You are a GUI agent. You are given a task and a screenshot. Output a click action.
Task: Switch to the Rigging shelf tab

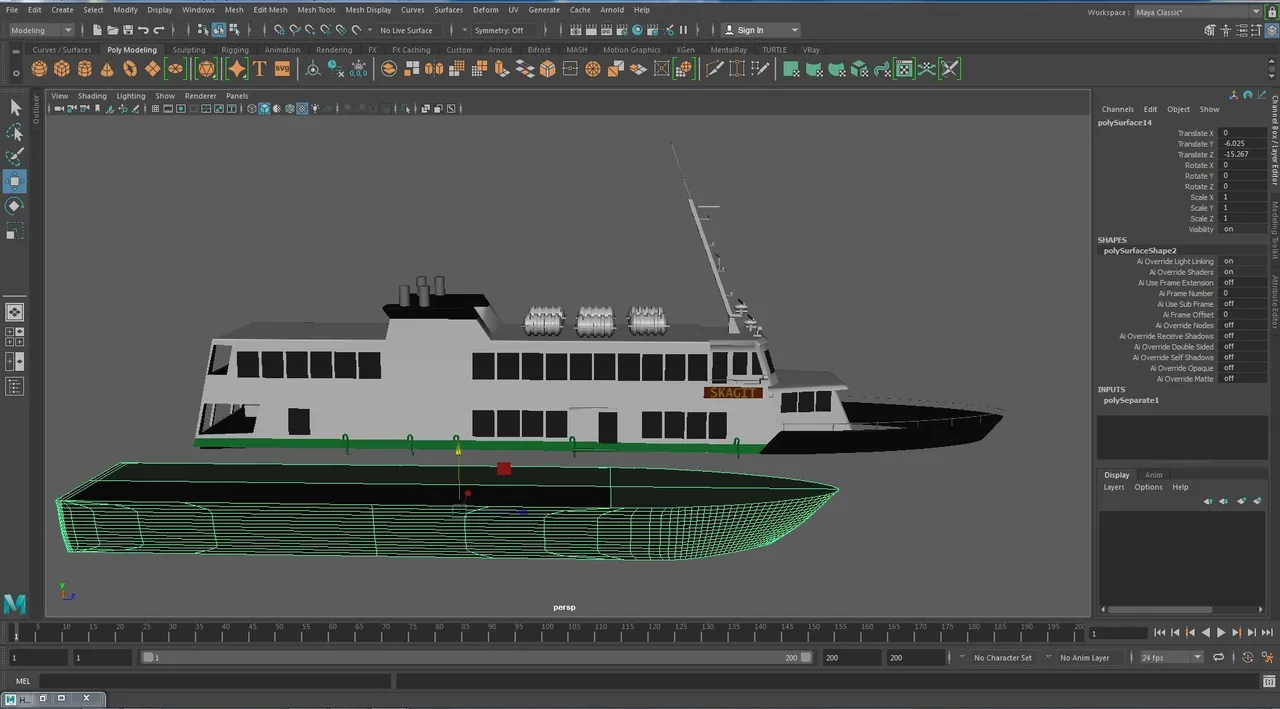click(x=235, y=49)
